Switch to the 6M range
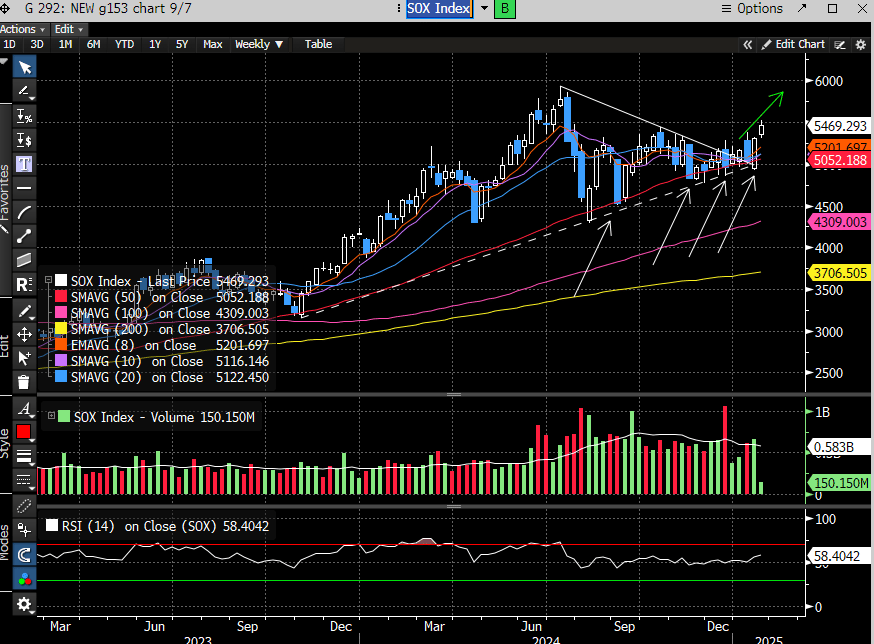The height and width of the screenshot is (644, 874). tap(94, 44)
